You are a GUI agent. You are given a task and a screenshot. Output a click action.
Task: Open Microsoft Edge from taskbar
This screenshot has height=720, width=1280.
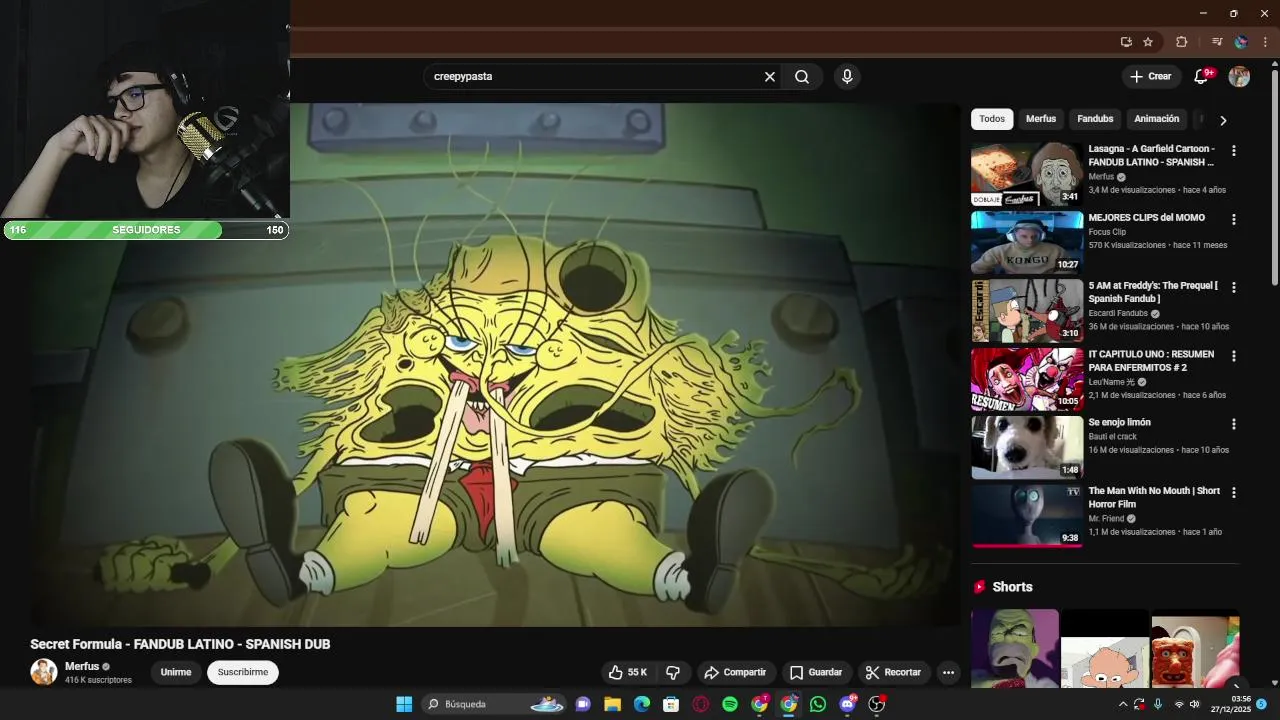(642, 704)
